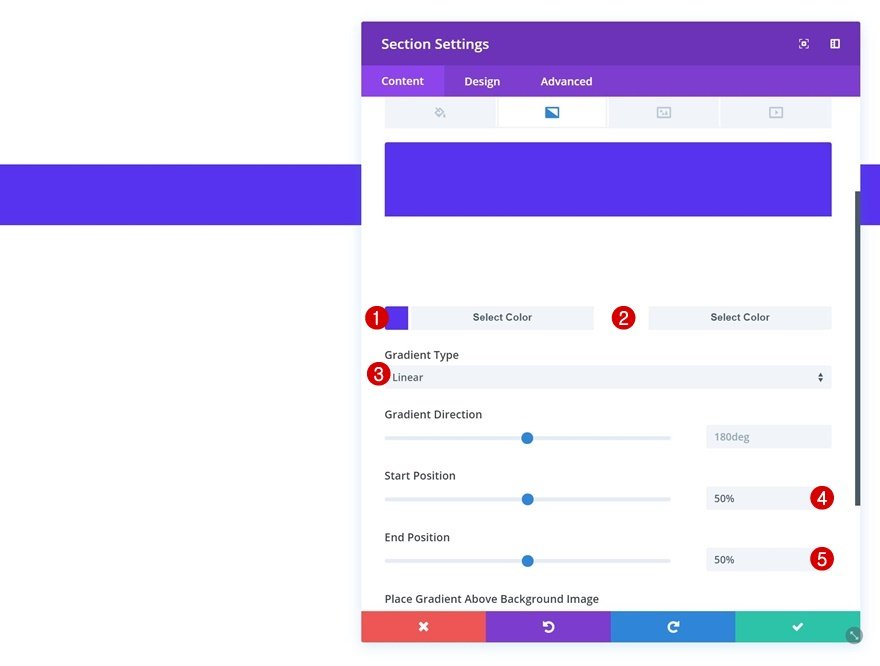Click the purple undo arrow button
This screenshot has width=880, height=666.
(x=548, y=626)
